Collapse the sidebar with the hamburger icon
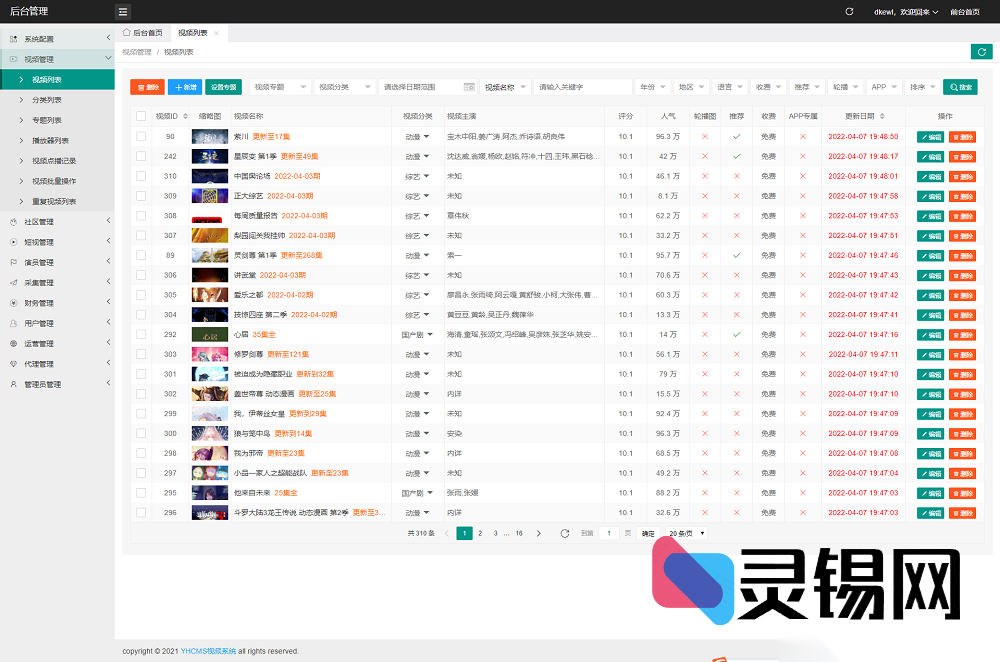 (123, 12)
